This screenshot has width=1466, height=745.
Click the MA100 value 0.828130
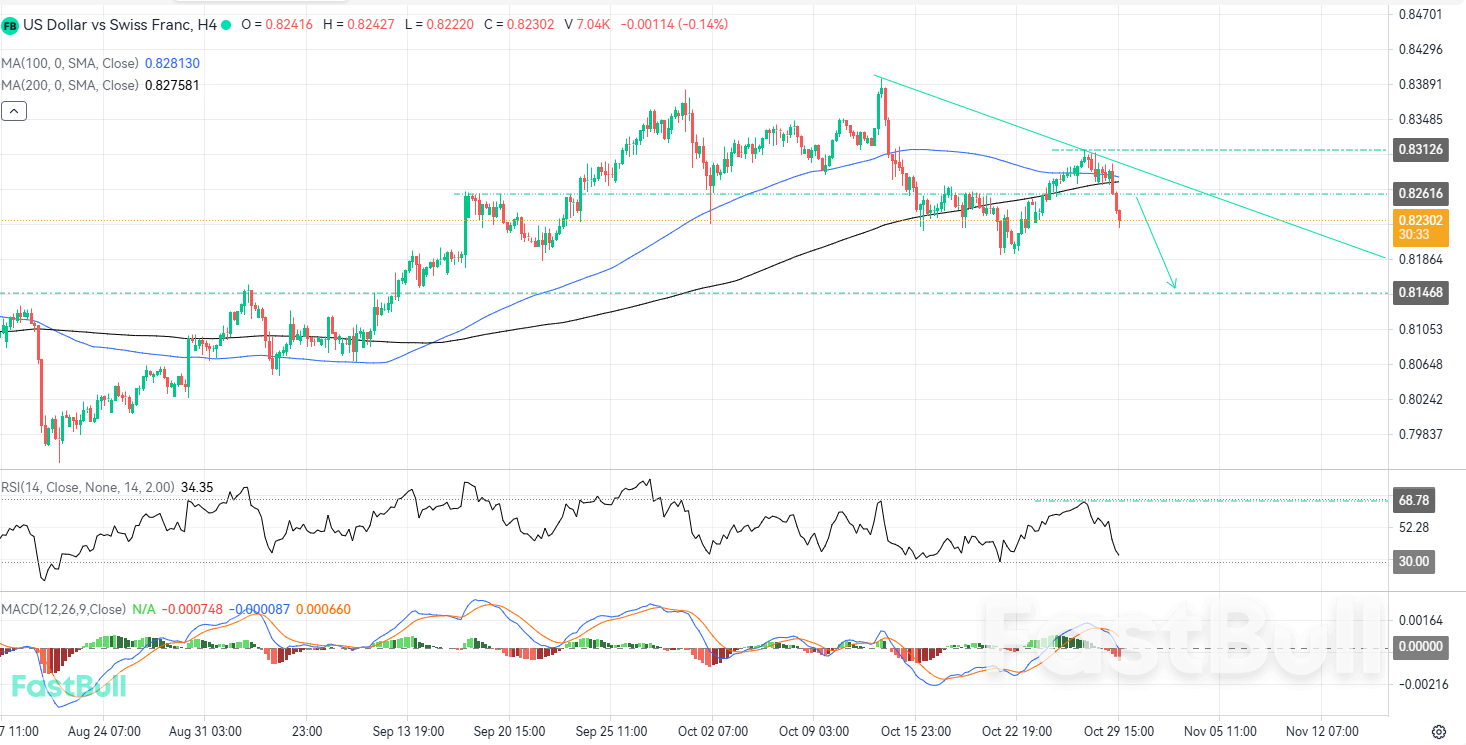[x=172, y=63]
